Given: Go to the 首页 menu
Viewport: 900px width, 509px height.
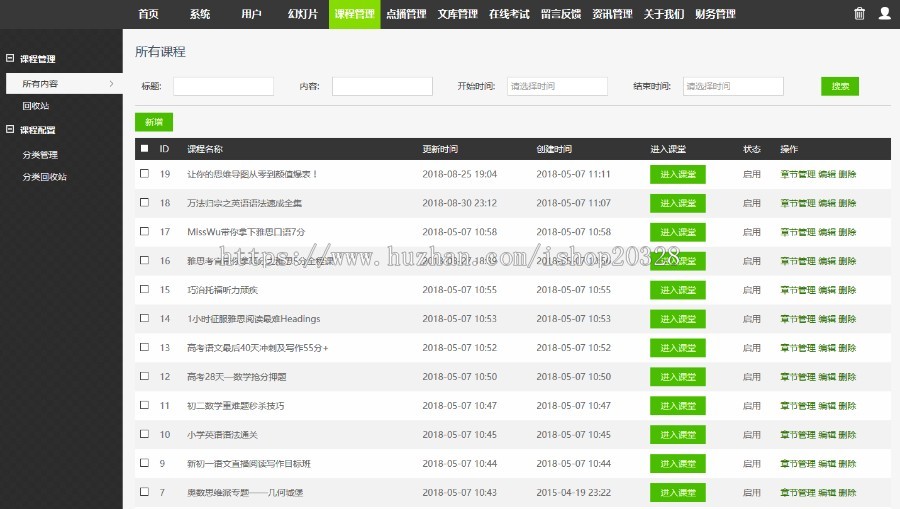Looking at the screenshot, I should tap(148, 14).
